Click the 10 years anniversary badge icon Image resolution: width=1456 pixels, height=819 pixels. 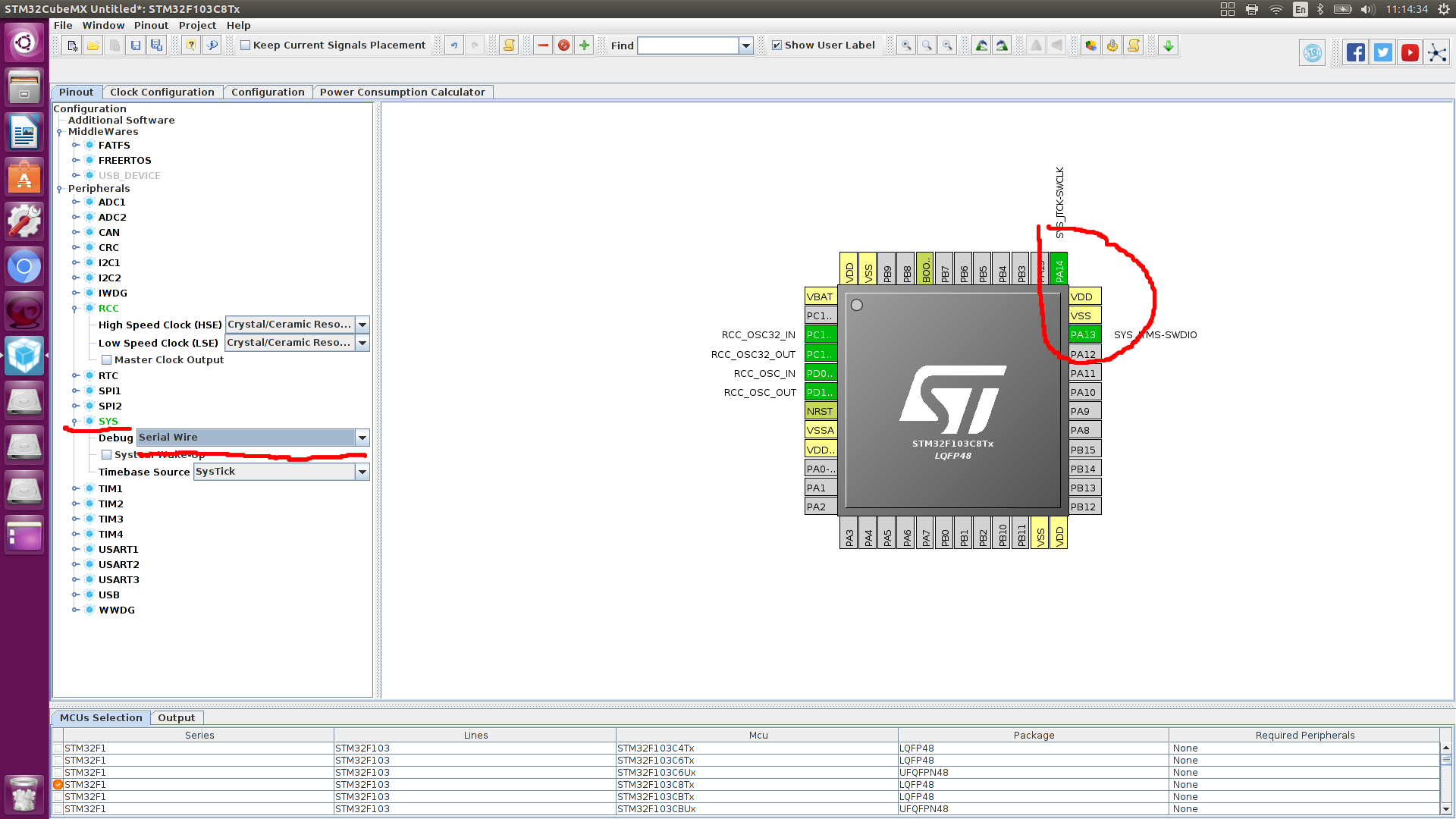click(x=1313, y=53)
